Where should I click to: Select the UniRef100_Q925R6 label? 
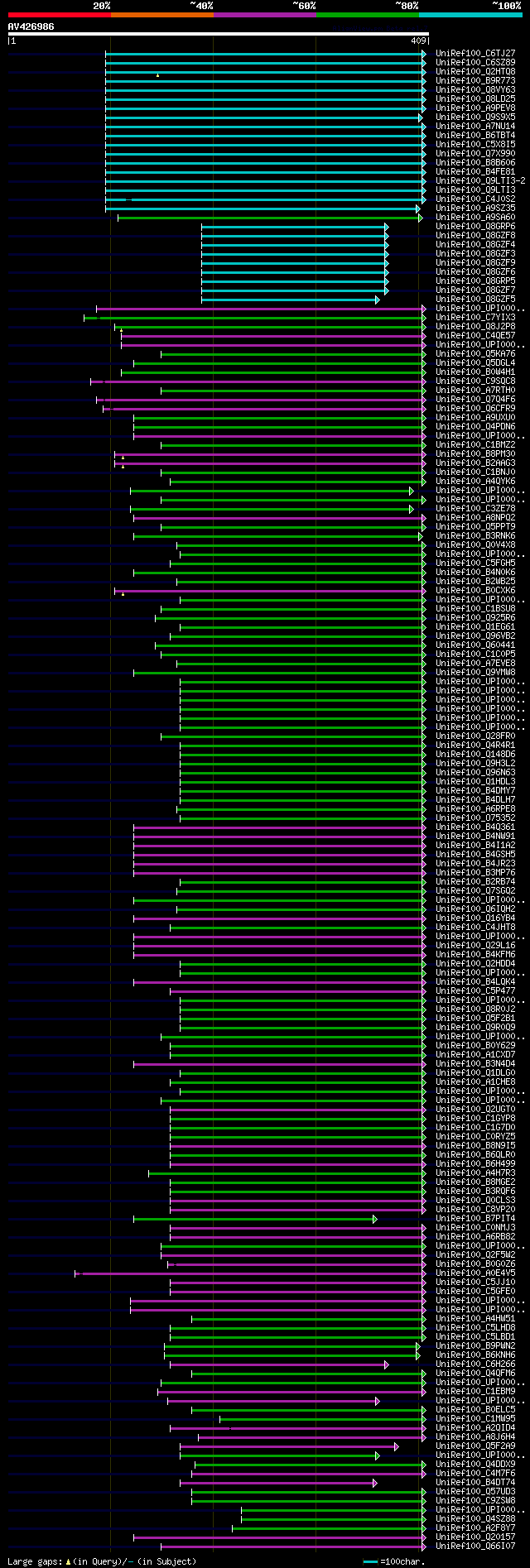pyautogui.click(x=475, y=617)
